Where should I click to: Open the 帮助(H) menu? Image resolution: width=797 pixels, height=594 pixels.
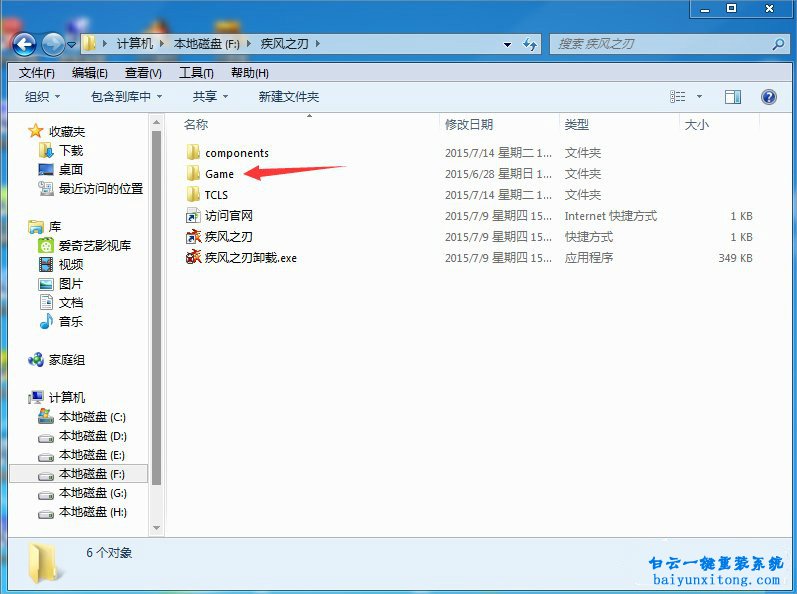[250, 73]
